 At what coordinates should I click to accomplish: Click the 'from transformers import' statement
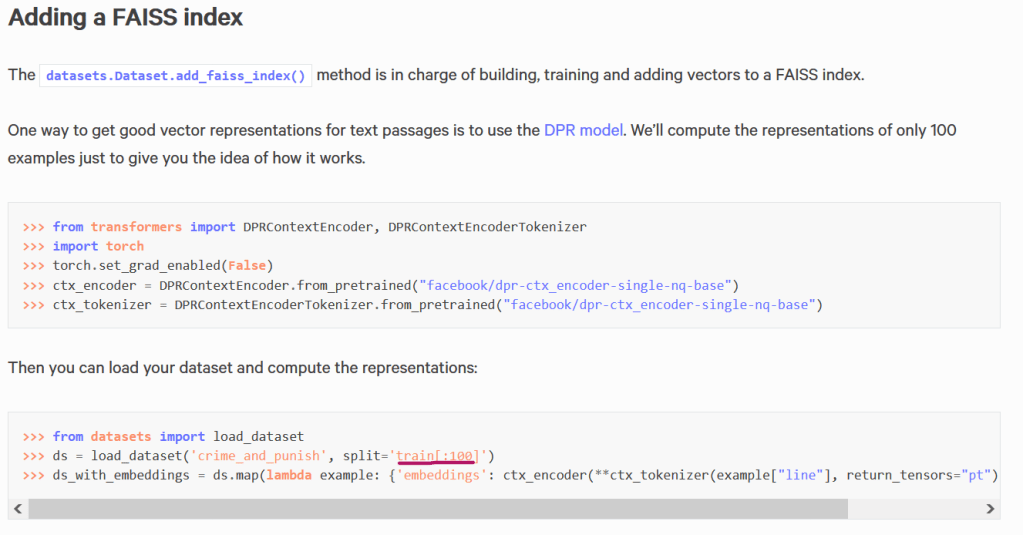pos(144,227)
